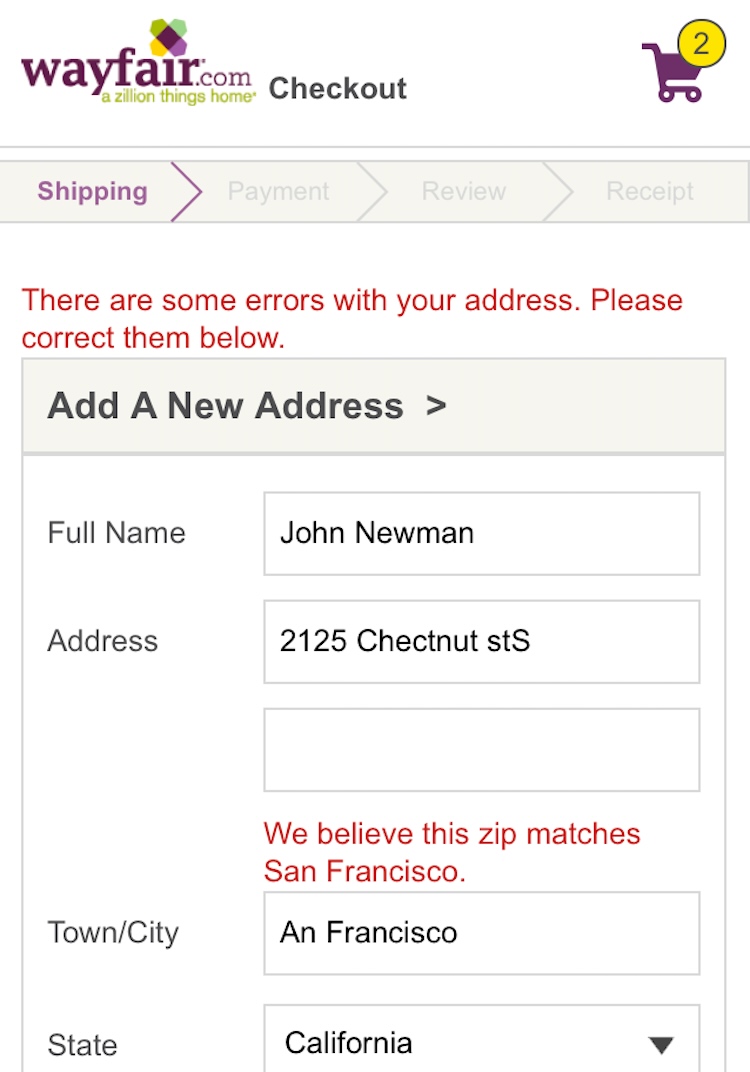Click the red address errors message
Image resolution: width=750 pixels, height=1072 pixels.
pyautogui.click(x=352, y=319)
